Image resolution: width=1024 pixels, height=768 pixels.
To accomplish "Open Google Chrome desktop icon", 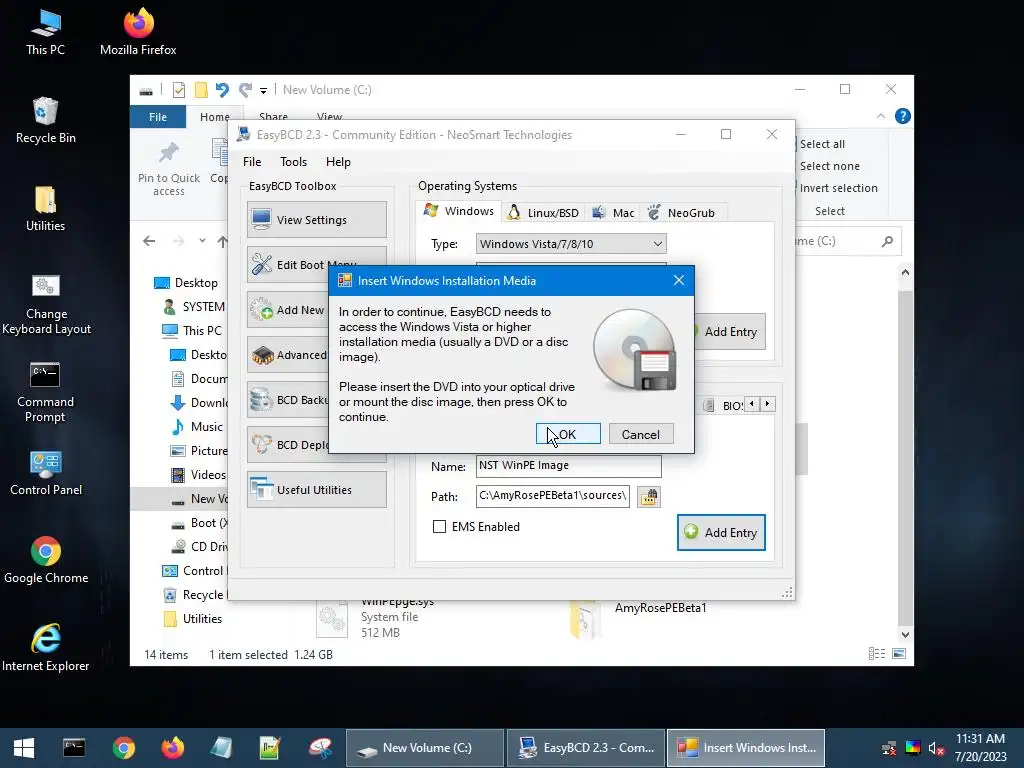I will (x=46, y=560).
